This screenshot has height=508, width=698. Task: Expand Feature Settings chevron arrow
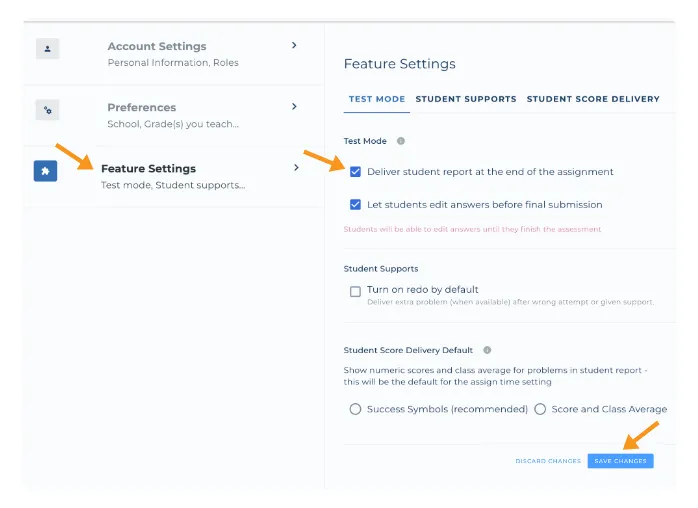(x=296, y=168)
